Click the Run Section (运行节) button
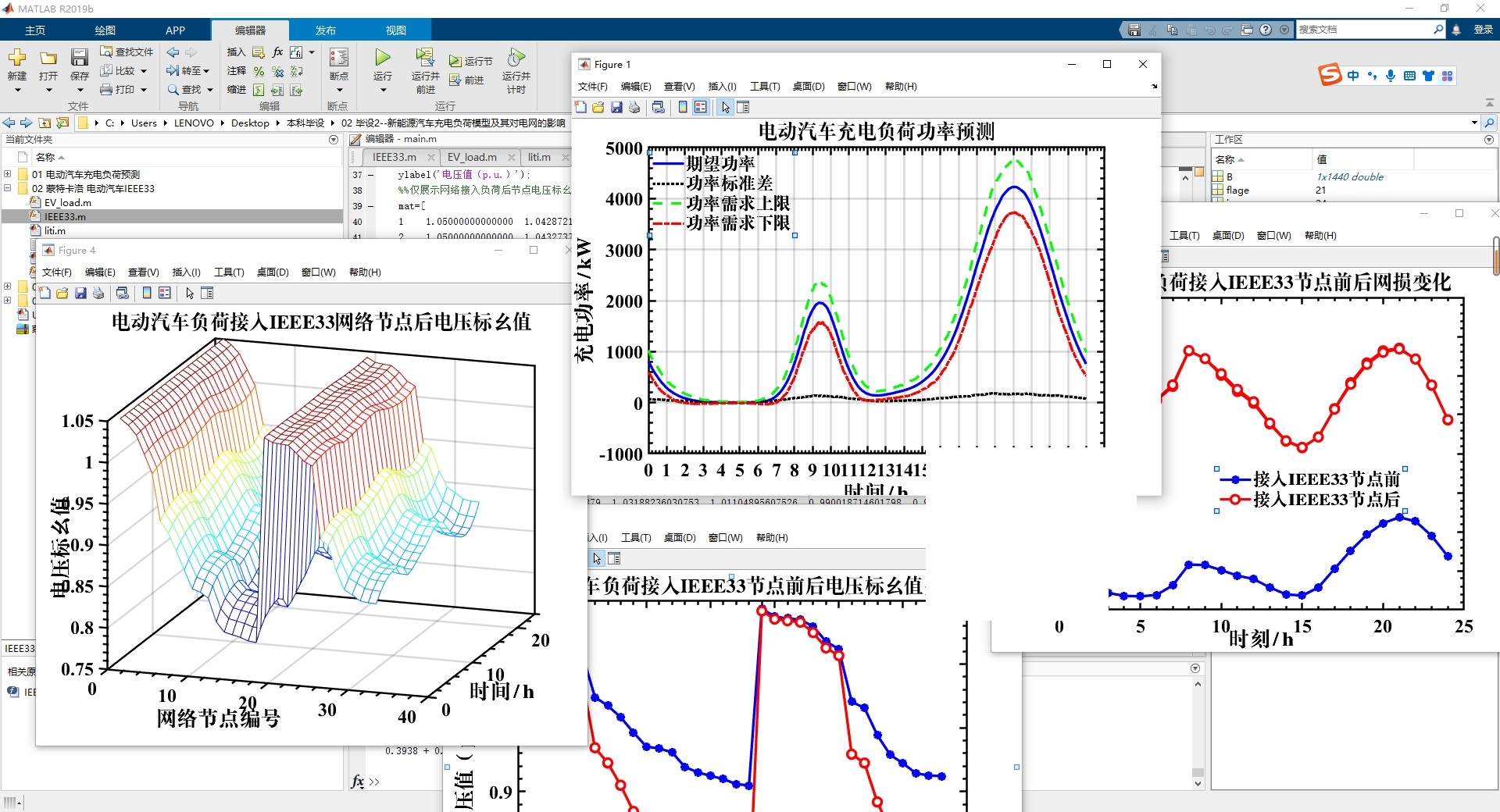This screenshot has width=1500, height=812. point(471,61)
